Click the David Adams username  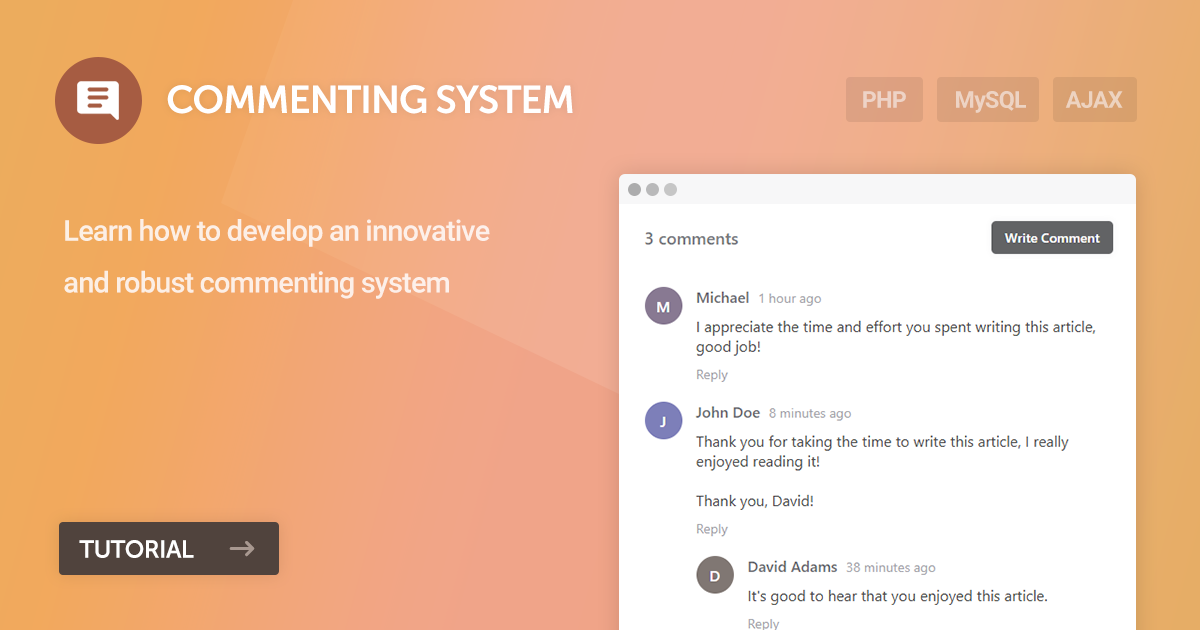[793, 567]
